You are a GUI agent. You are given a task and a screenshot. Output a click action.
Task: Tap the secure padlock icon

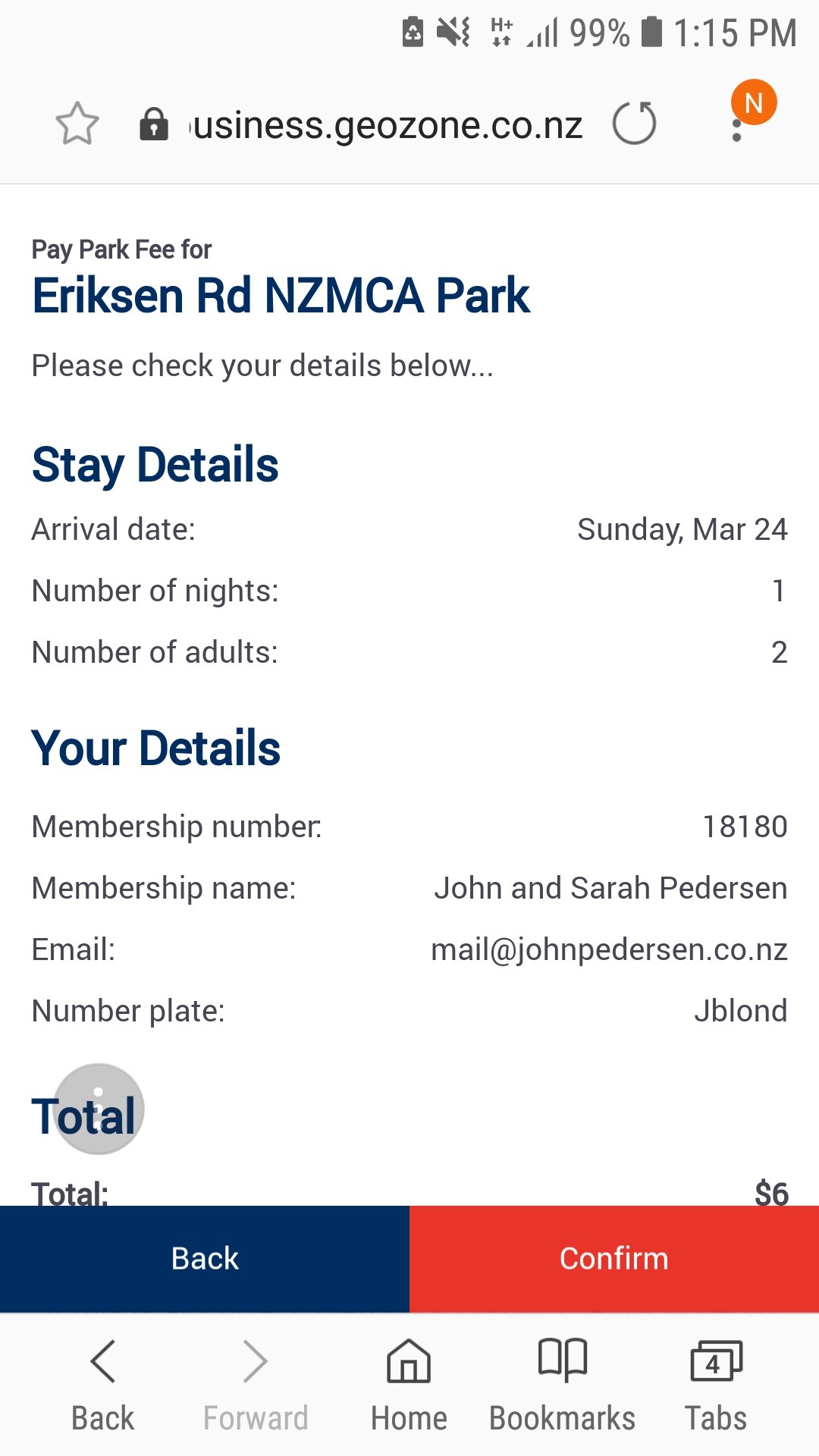point(154,124)
